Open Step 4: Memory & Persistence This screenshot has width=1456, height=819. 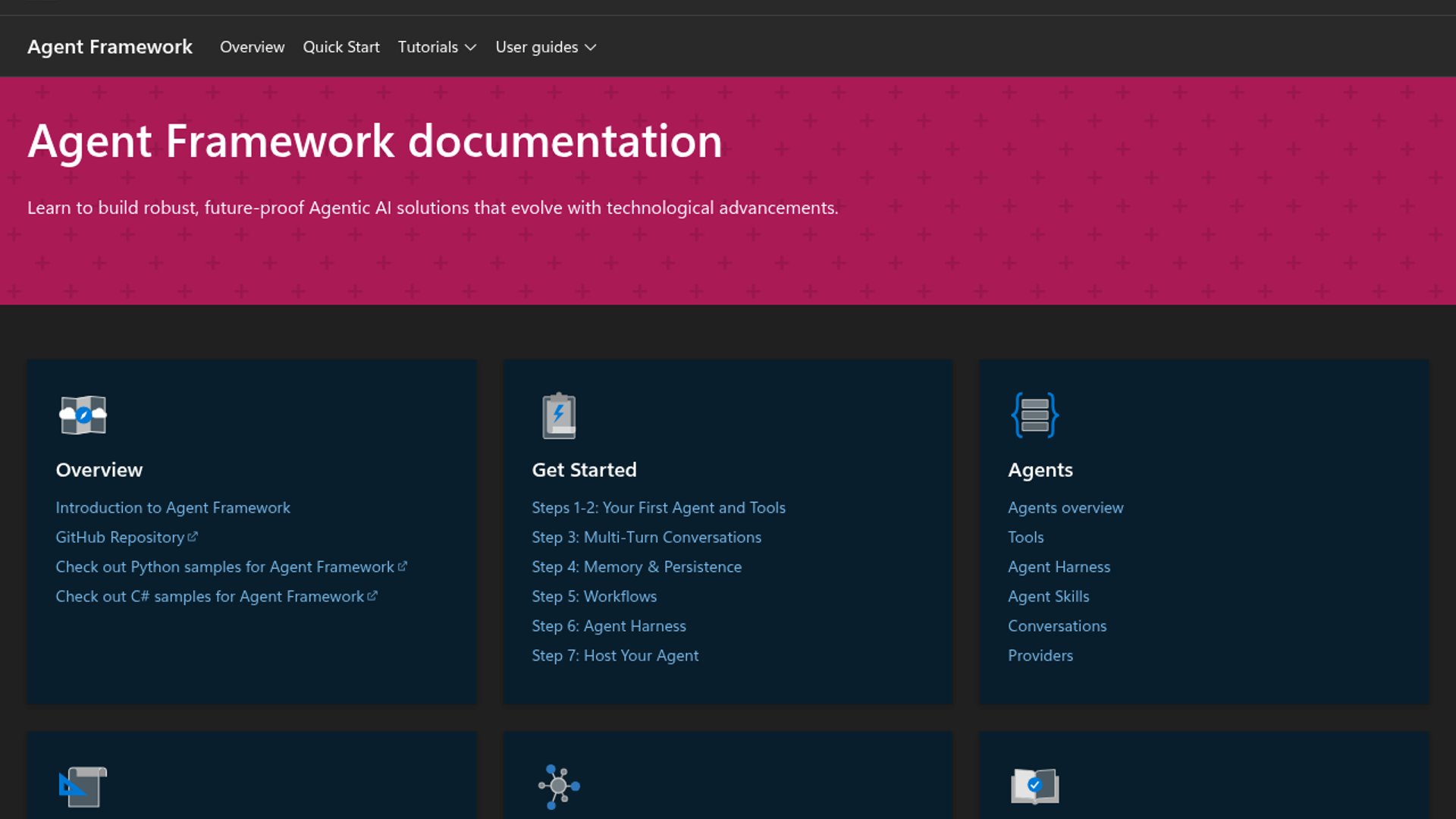point(636,566)
